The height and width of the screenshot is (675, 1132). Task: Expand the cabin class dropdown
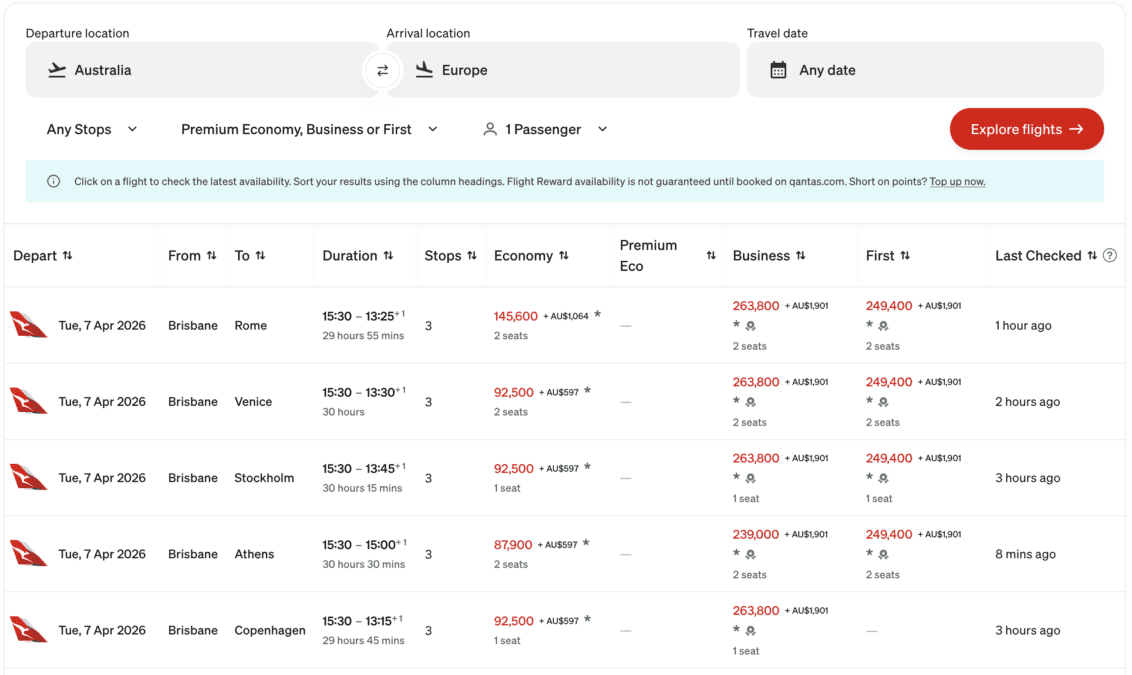tap(309, 129)
